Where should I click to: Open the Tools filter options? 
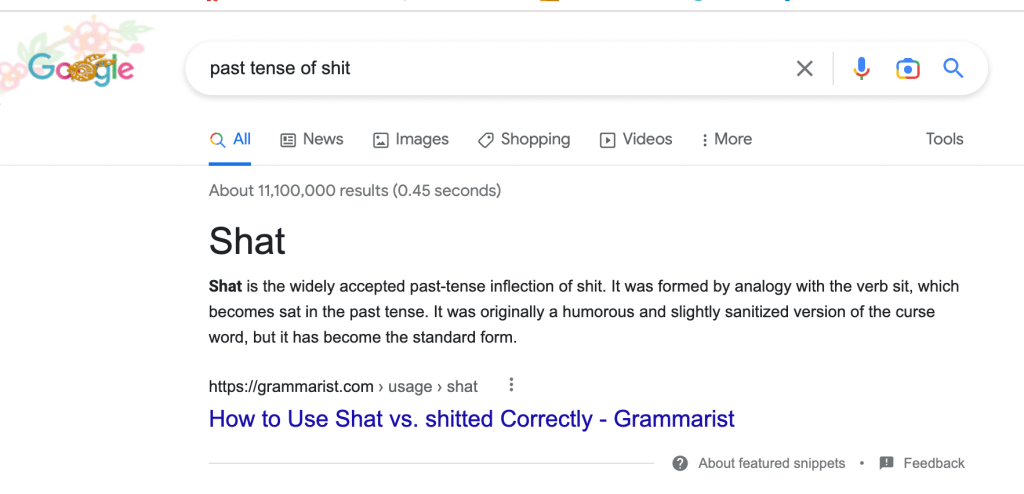(944, 140)
